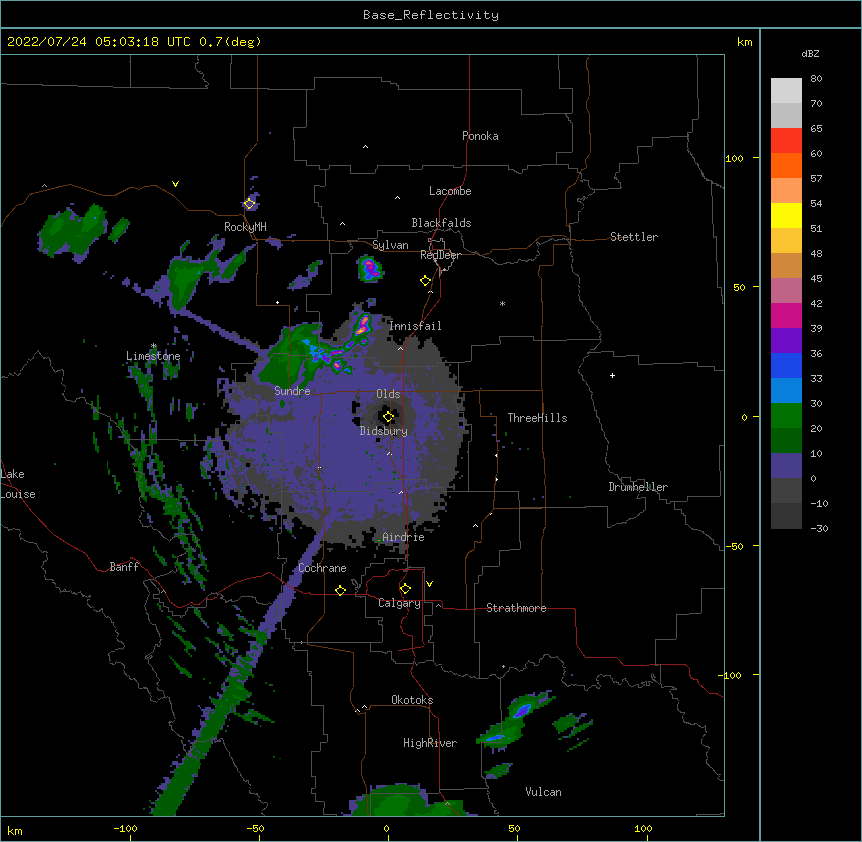Screen dimensions: 862x842
Task: Click the Base_Reflectivity title text
Action: click(x=431, y=15)
